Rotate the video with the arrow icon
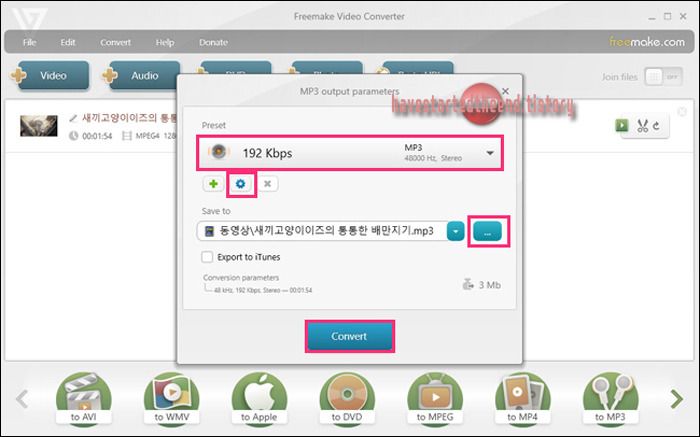 (656, 126)
